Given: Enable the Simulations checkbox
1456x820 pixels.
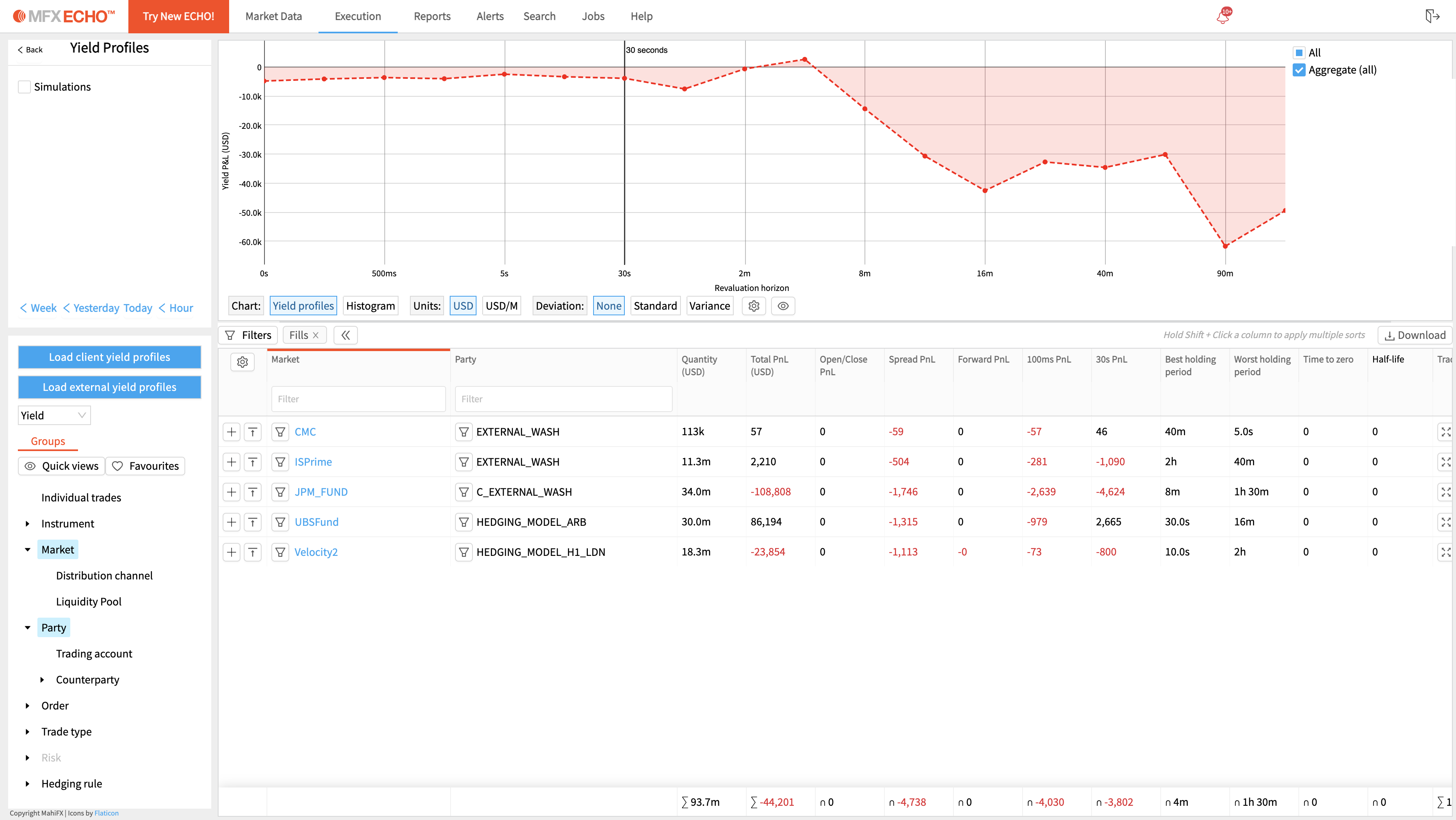Looking at the screenshot, I should pyautogui.click(x=24, y=87).
